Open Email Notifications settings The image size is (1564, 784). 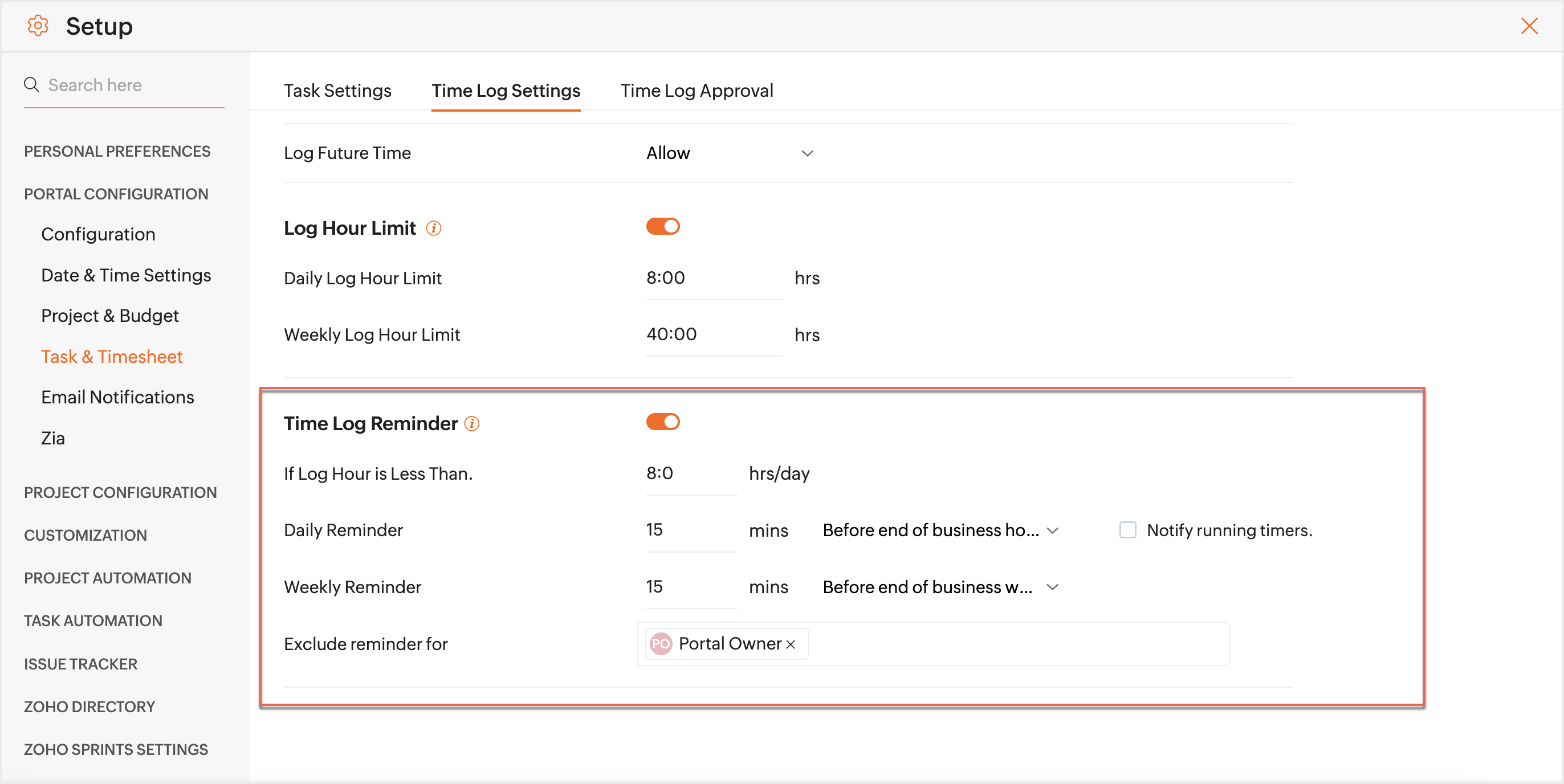pos(117,397)
